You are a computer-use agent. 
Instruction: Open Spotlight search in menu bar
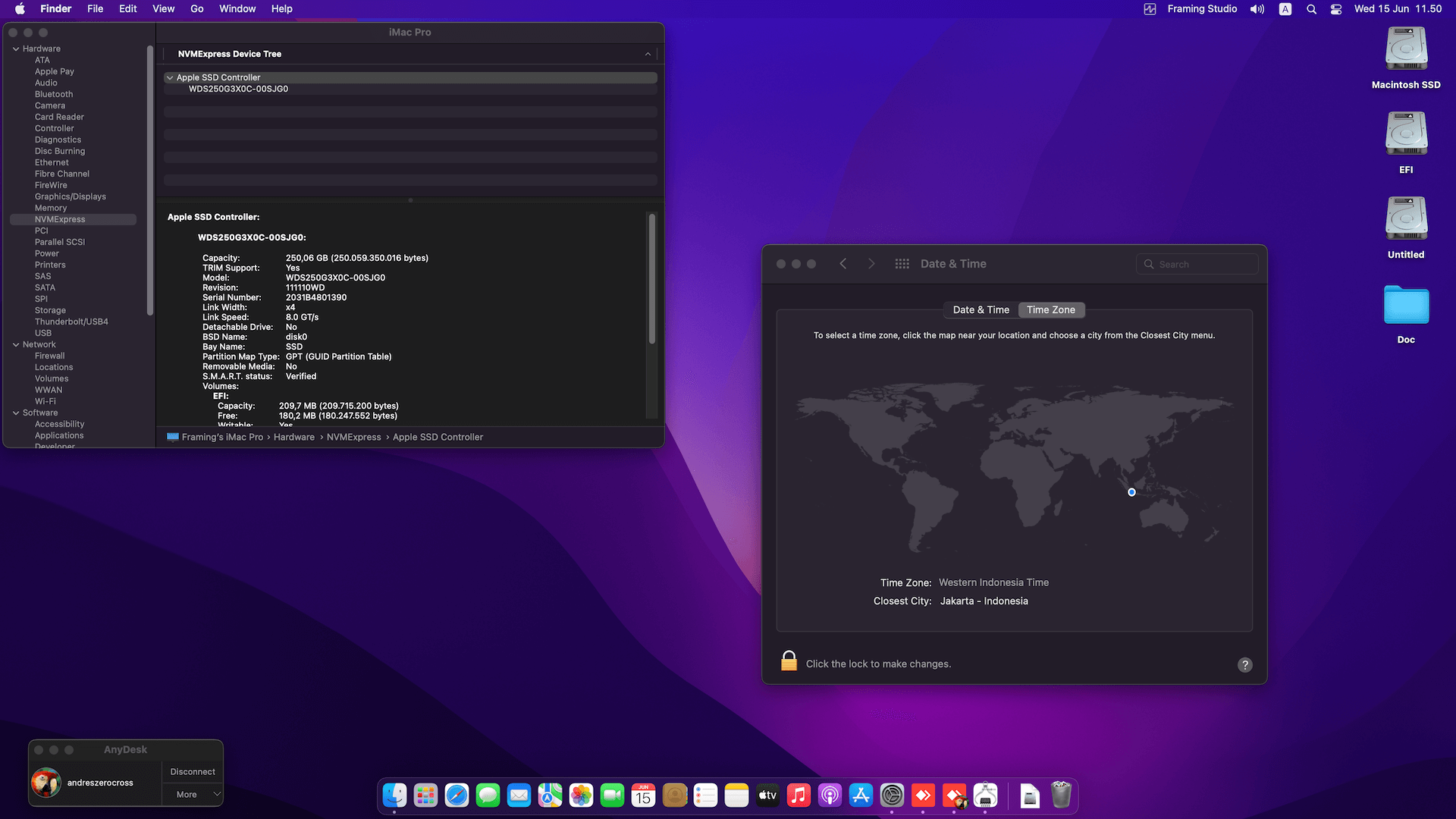pyautogui.click(x=1311, y=9)
